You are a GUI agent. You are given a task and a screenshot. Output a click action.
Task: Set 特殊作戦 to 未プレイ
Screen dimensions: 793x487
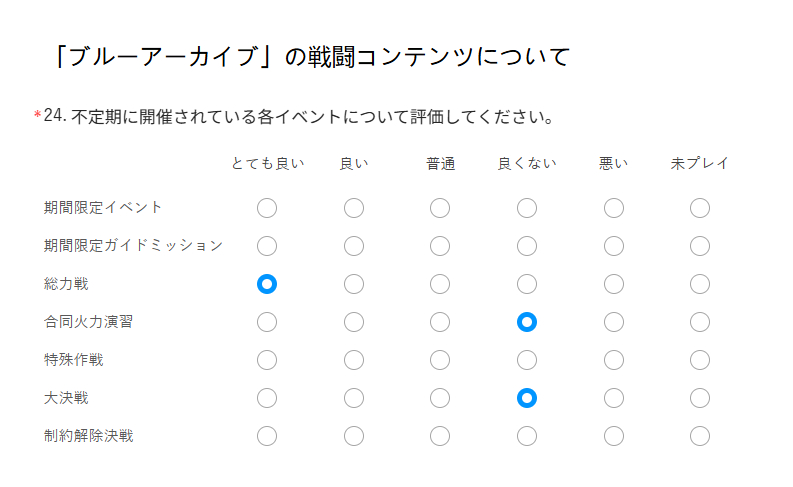pyautogui.click(x=700, y=360)
